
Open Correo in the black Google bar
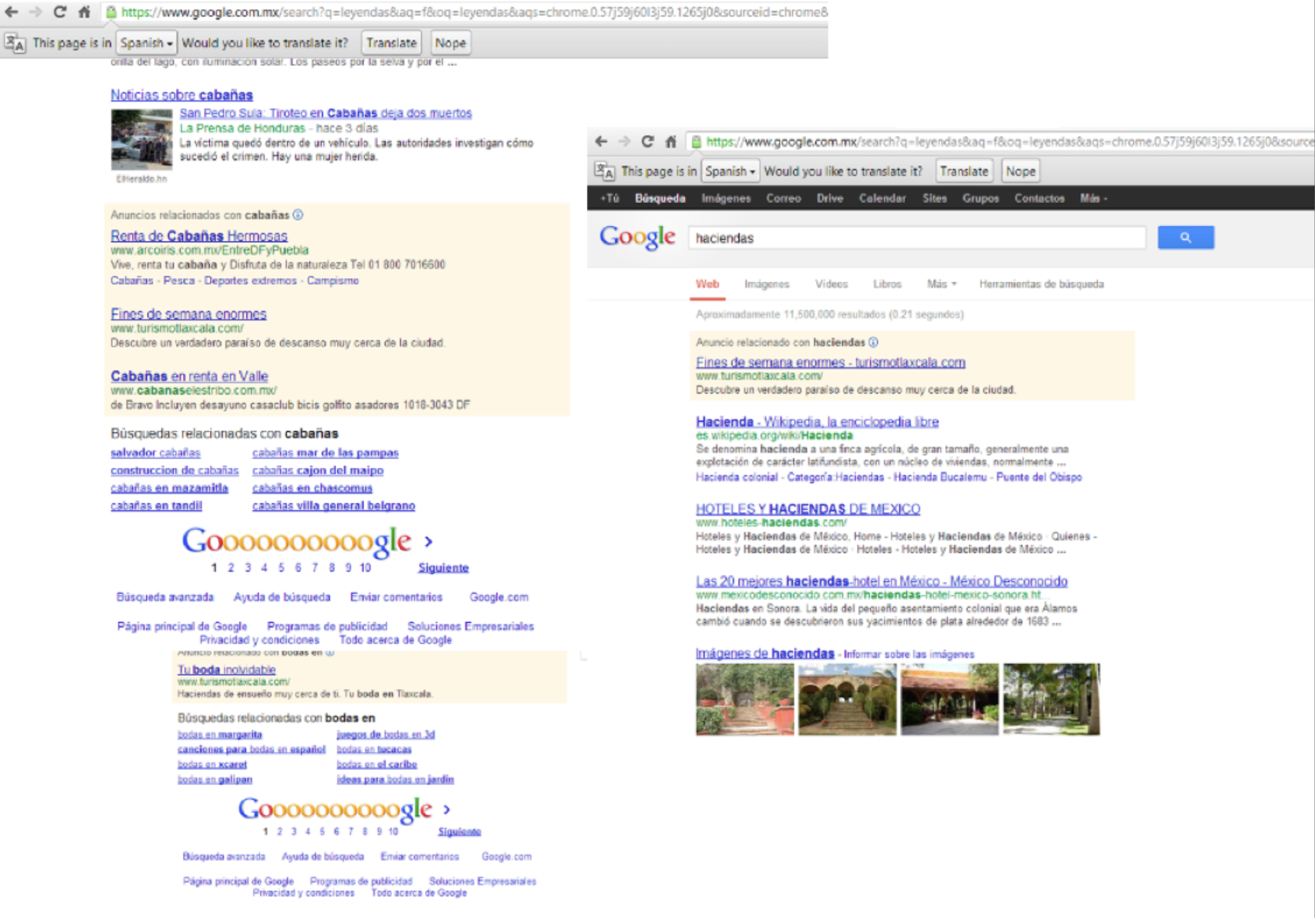point(784,198)
